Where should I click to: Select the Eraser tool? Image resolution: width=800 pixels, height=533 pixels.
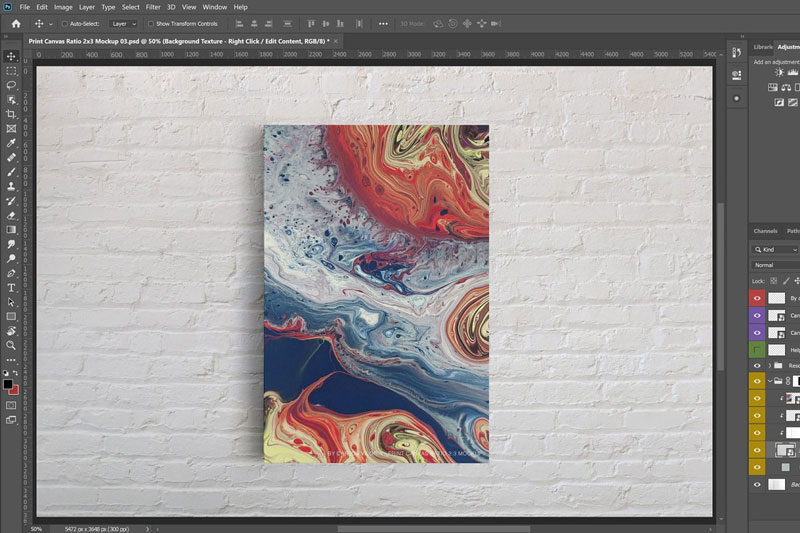click(11, 215)
